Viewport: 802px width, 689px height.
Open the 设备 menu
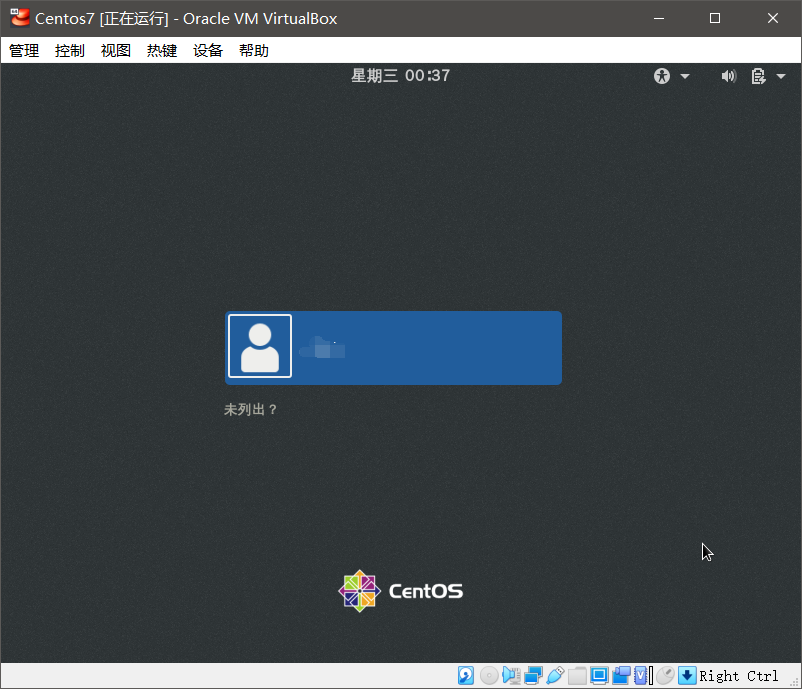tap(208, 50)
